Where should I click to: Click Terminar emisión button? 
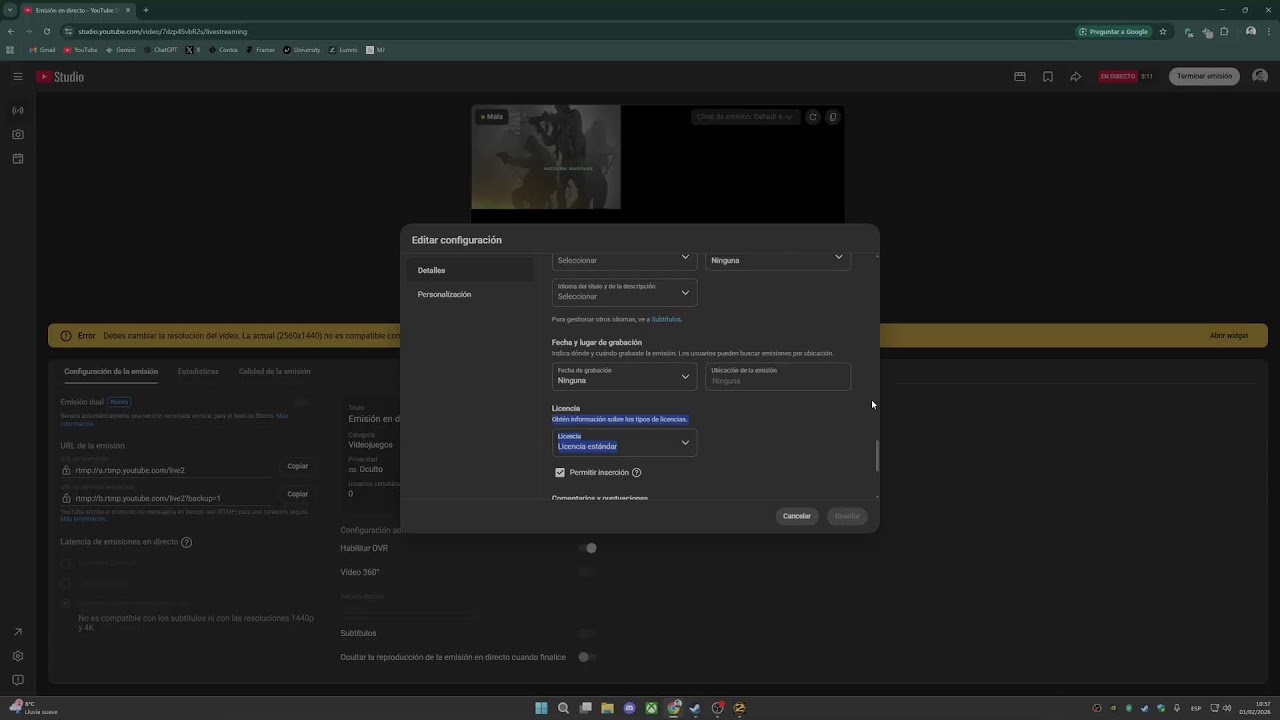[1204, 77]
